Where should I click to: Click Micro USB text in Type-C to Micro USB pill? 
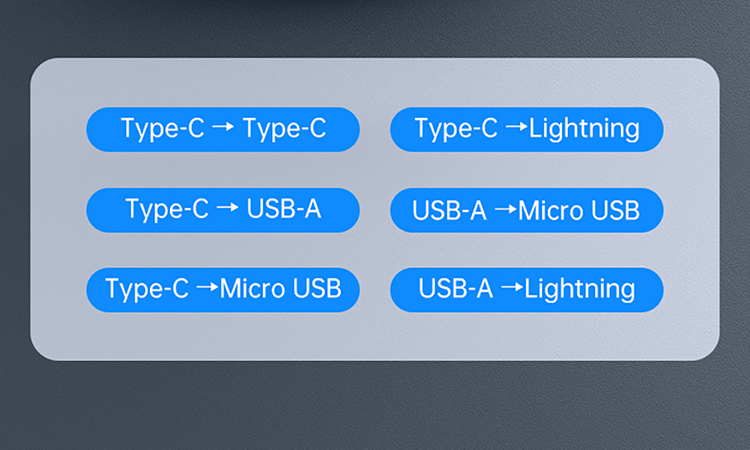click(x=281, y=290)
